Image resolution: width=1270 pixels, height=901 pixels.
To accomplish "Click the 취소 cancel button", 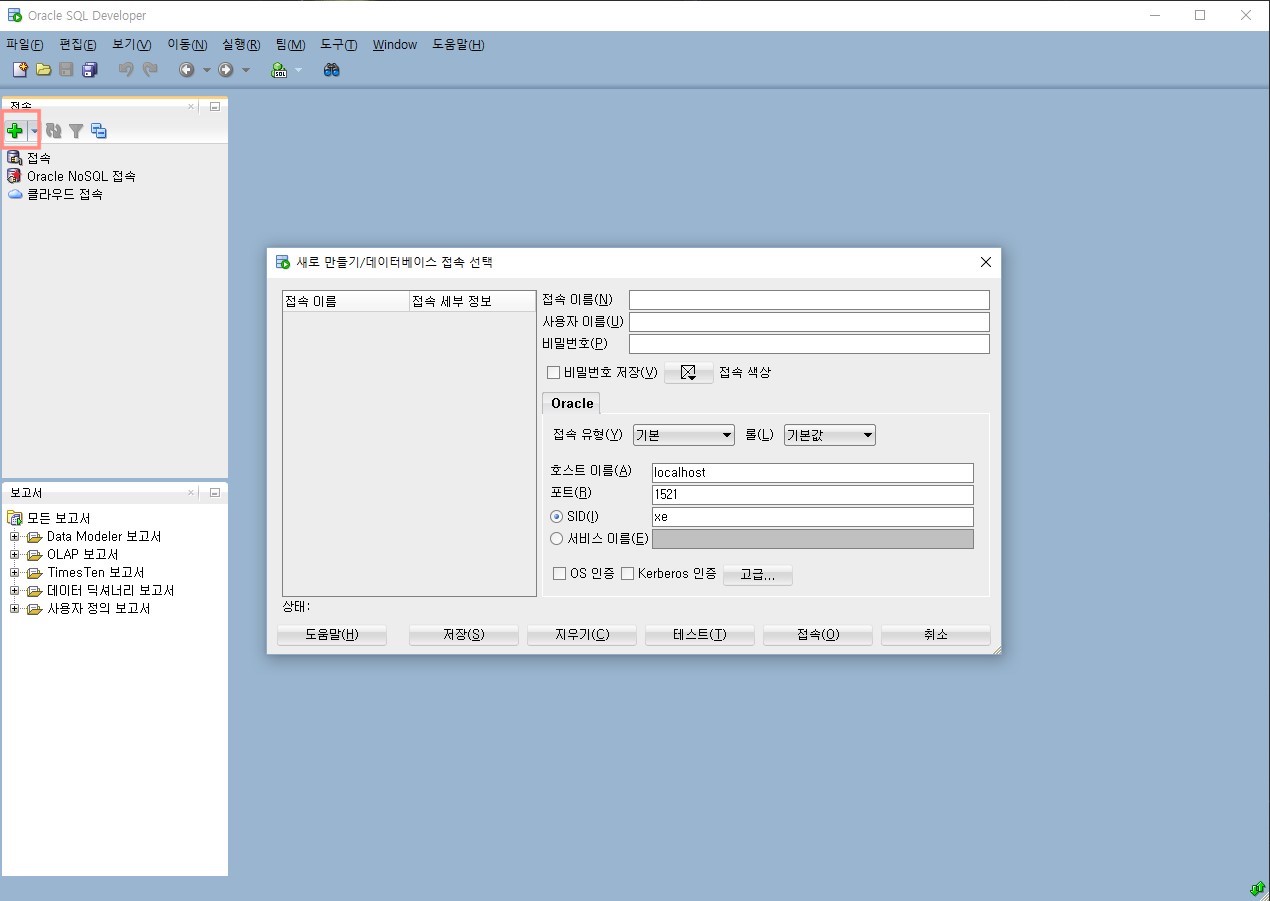I will (x=936, y=635).
